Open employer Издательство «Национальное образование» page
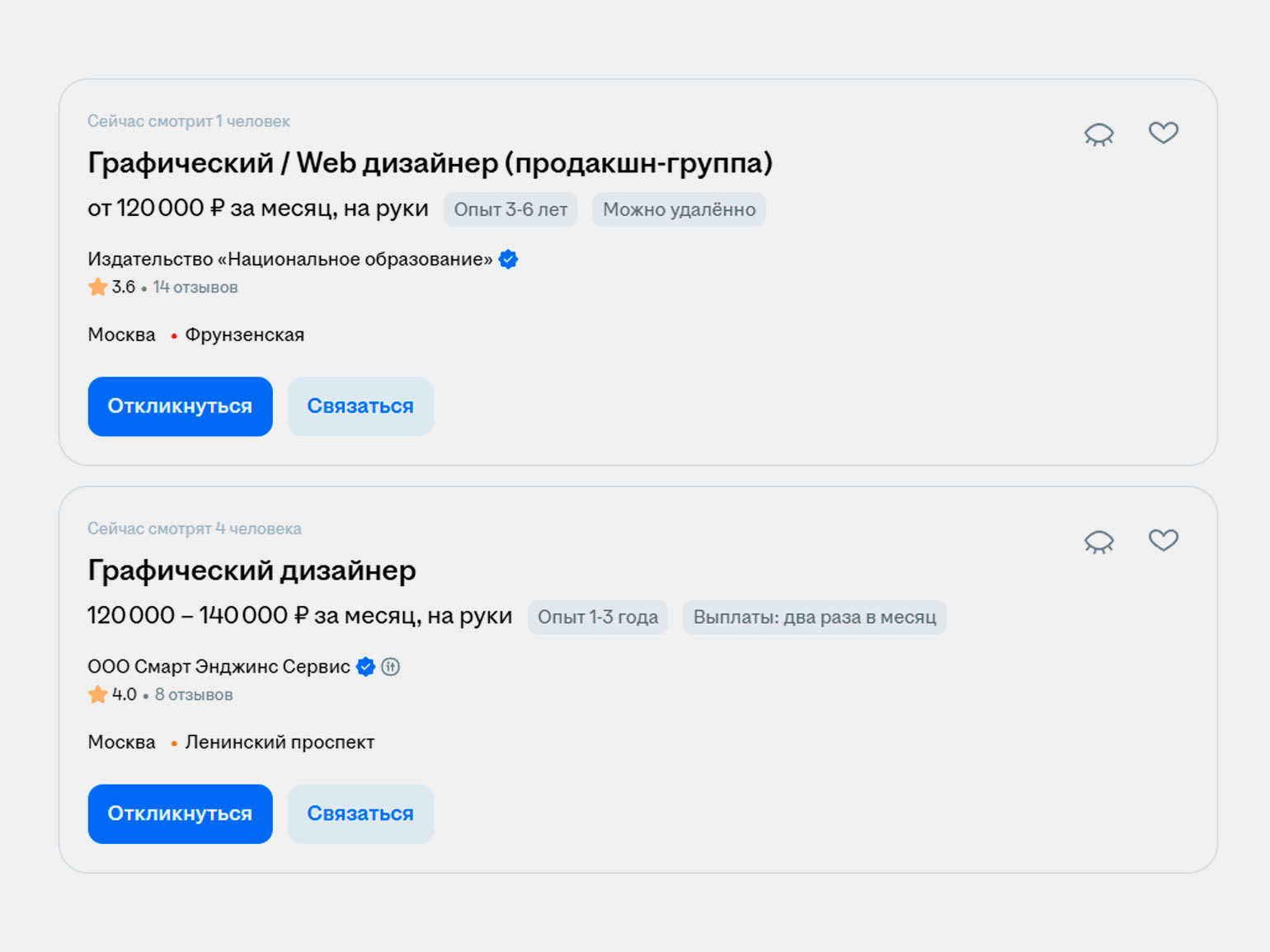 point(289,259)
